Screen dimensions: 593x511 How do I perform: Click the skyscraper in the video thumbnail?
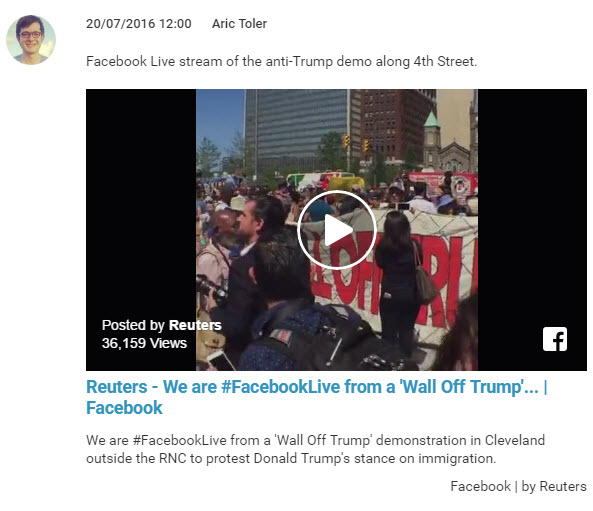pos(297,129)
